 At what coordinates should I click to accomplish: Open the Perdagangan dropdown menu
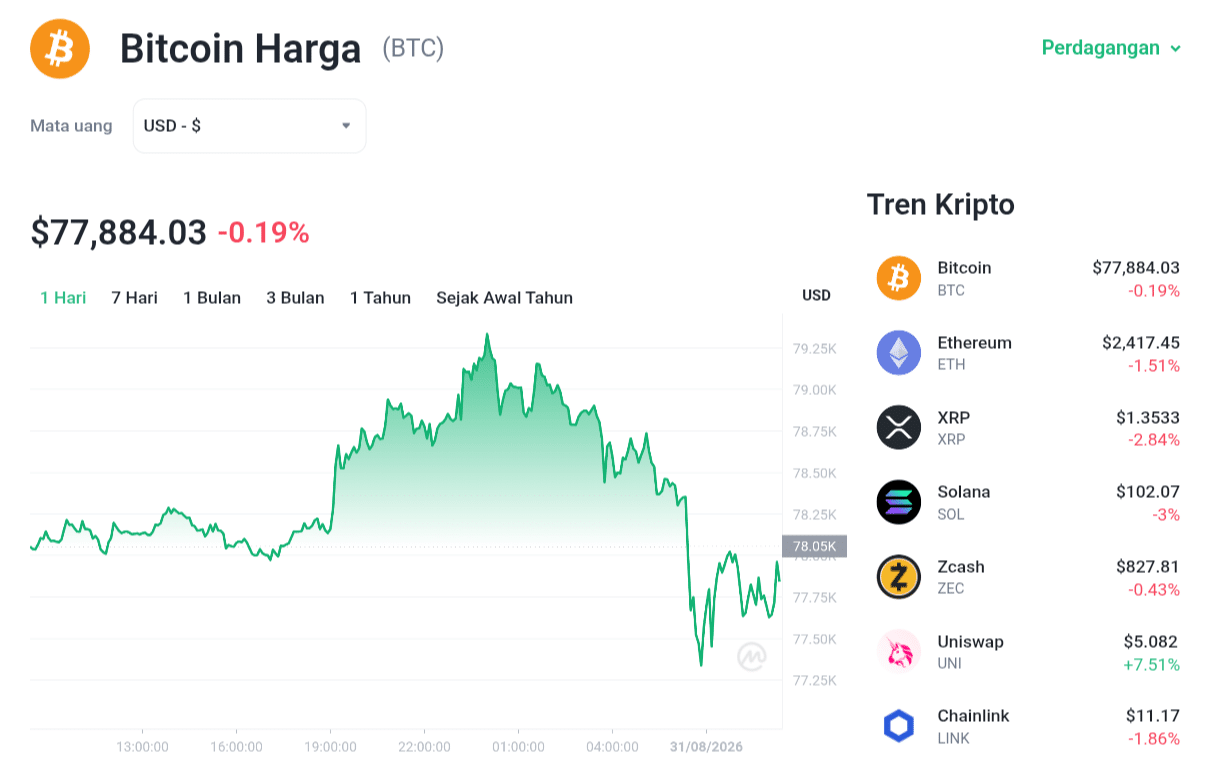click(1111, 48)
